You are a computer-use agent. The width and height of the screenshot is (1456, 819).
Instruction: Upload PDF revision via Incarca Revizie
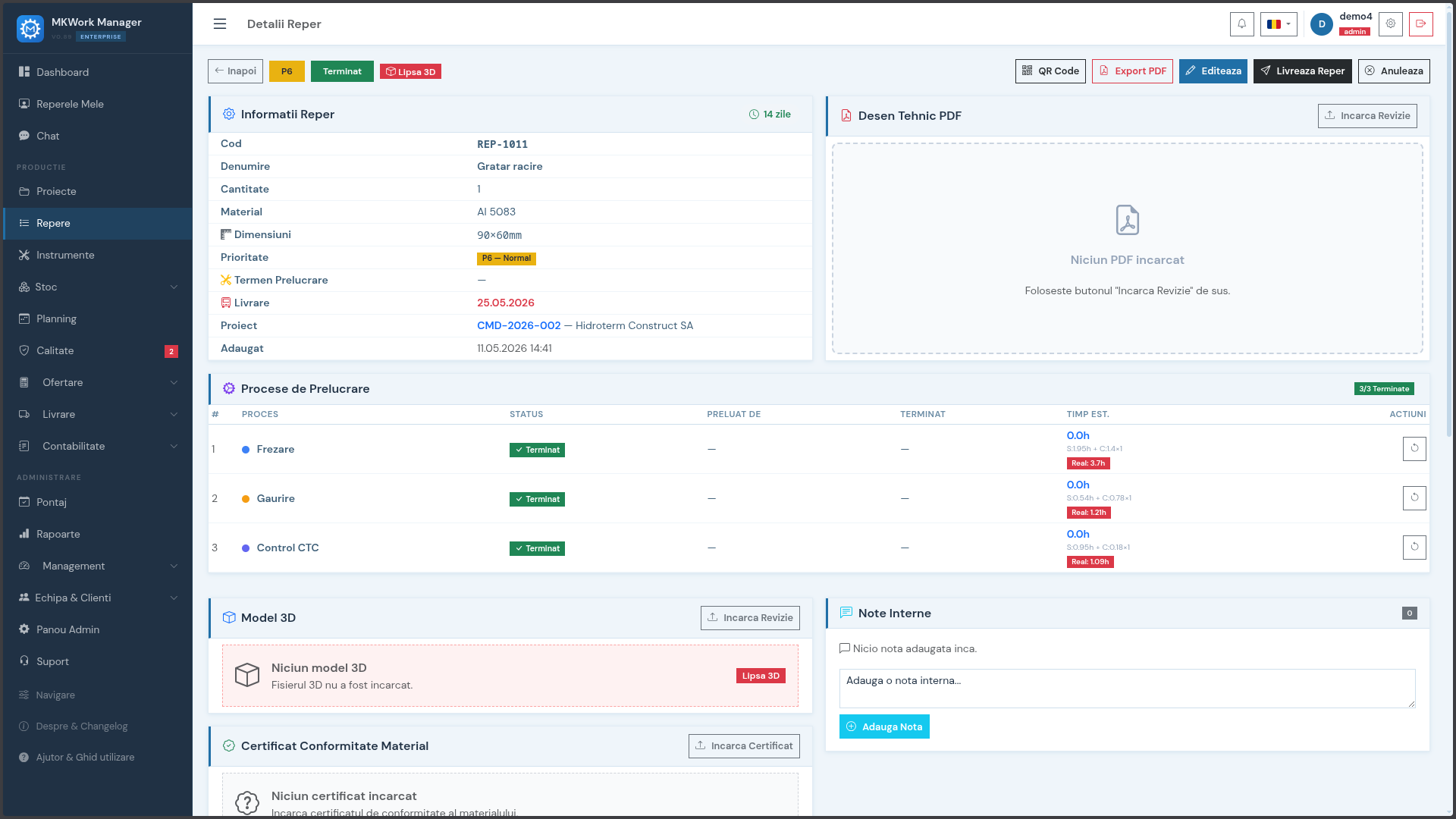tap(1367, 116)
